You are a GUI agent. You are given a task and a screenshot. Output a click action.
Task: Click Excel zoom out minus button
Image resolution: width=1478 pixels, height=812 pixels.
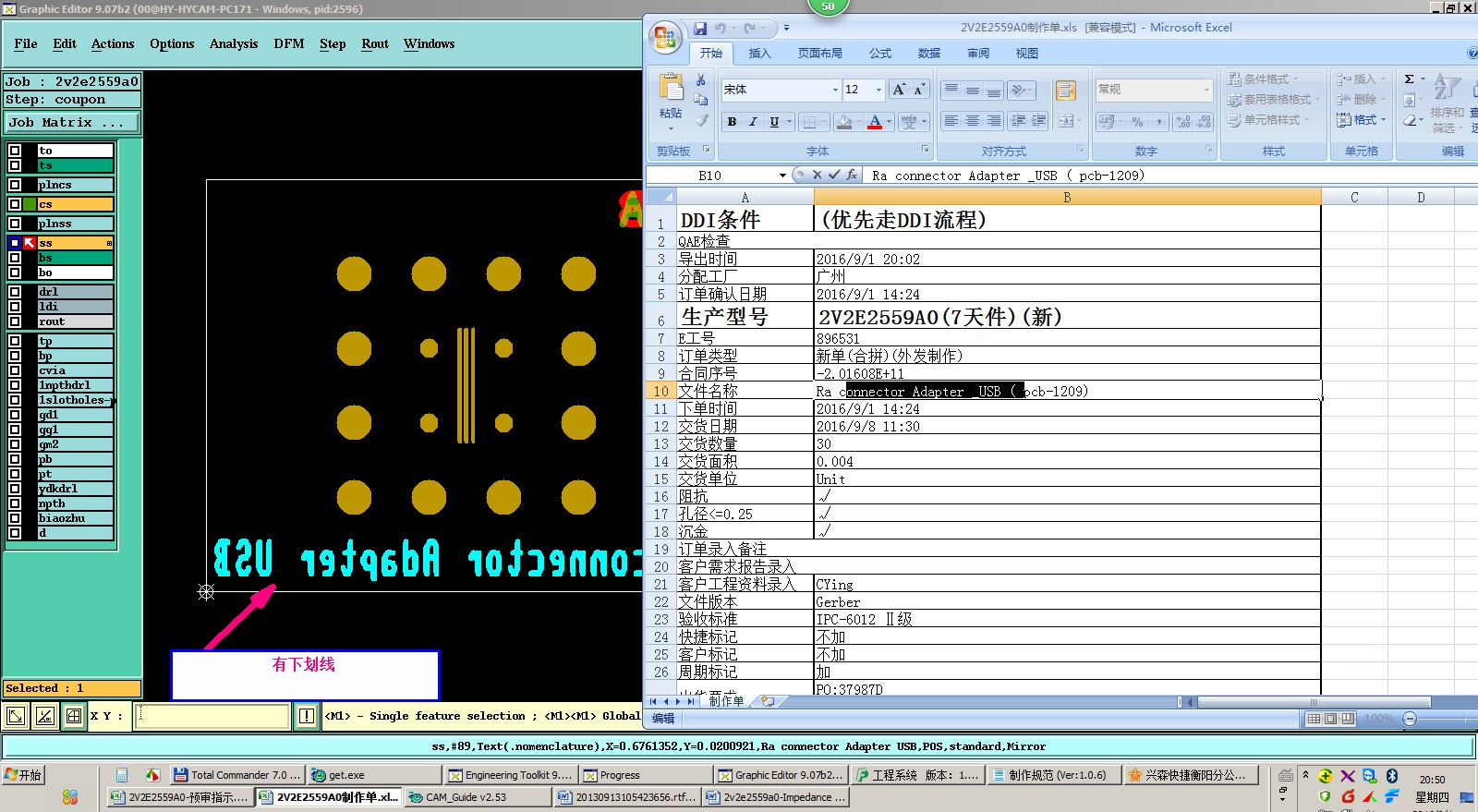(x=1410, y=719)
